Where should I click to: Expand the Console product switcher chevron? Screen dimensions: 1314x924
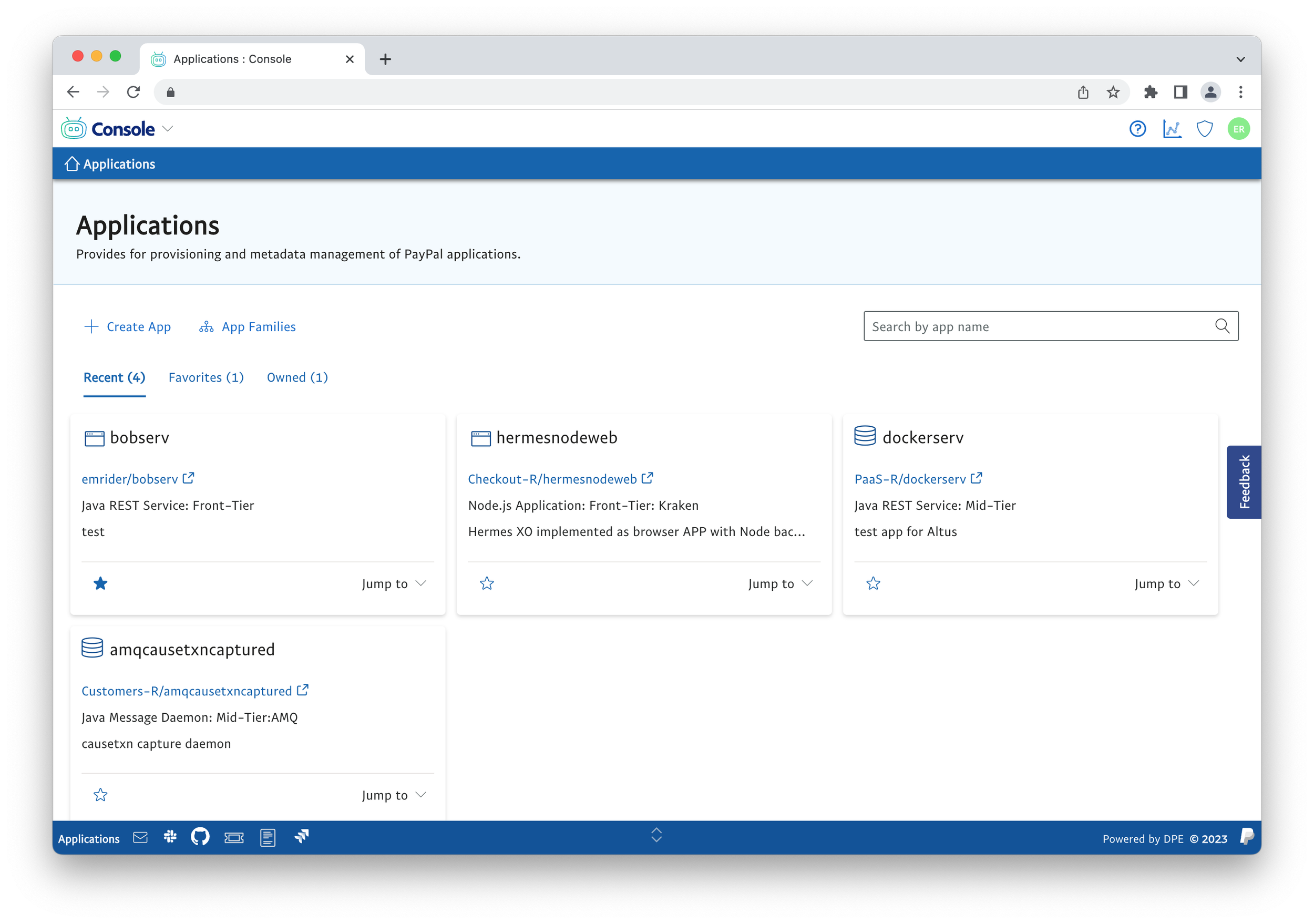click(x=168, y=129)
